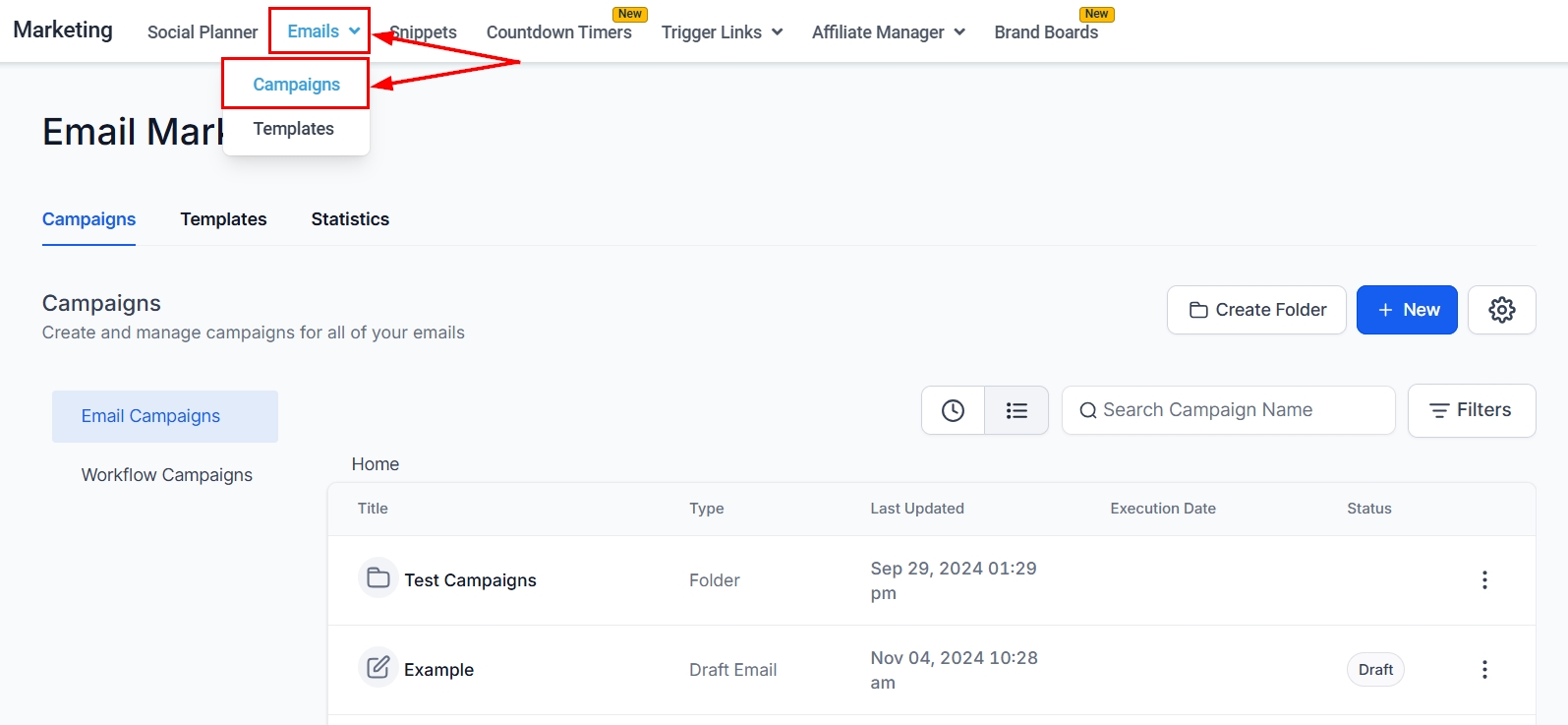This screenshot has height=725, width=1568.
Task: Select Templates from the Emails dropdown
Action: (293, 129)
